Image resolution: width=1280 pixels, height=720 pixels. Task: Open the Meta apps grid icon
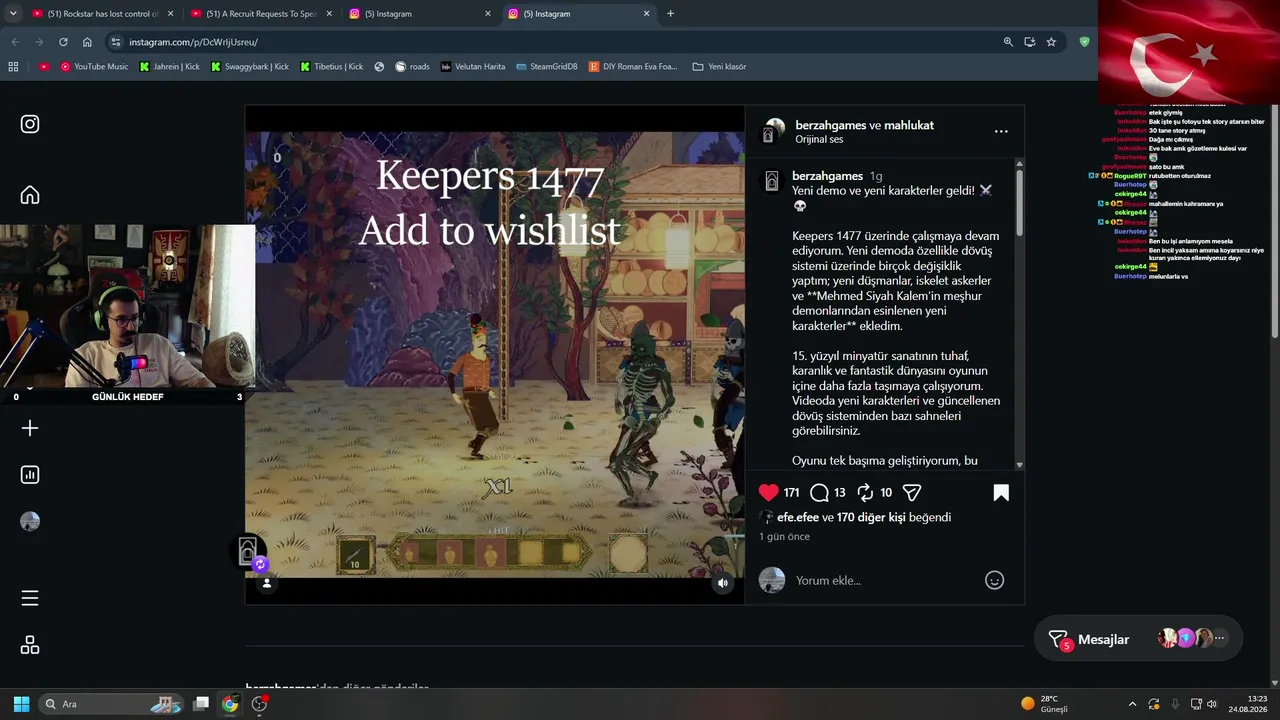(x=30, y=645)
